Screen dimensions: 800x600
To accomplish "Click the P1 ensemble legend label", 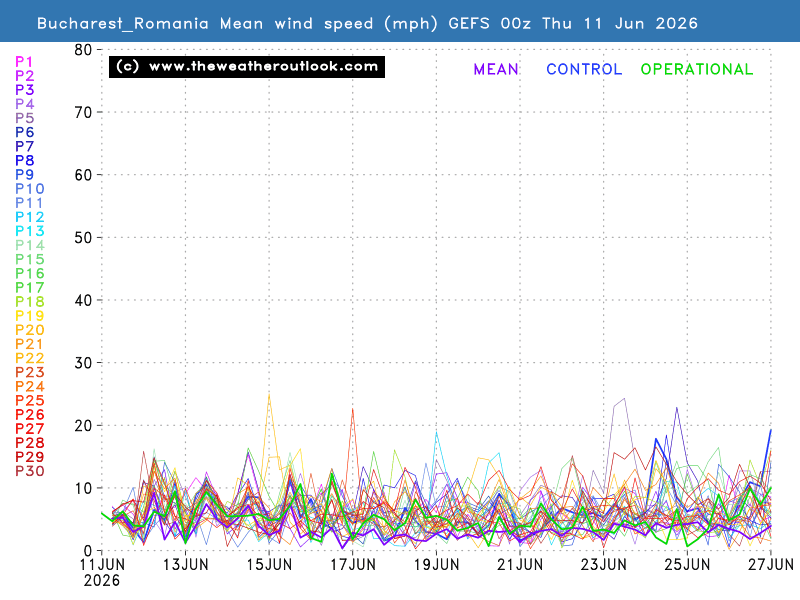I will pos(24,62).
